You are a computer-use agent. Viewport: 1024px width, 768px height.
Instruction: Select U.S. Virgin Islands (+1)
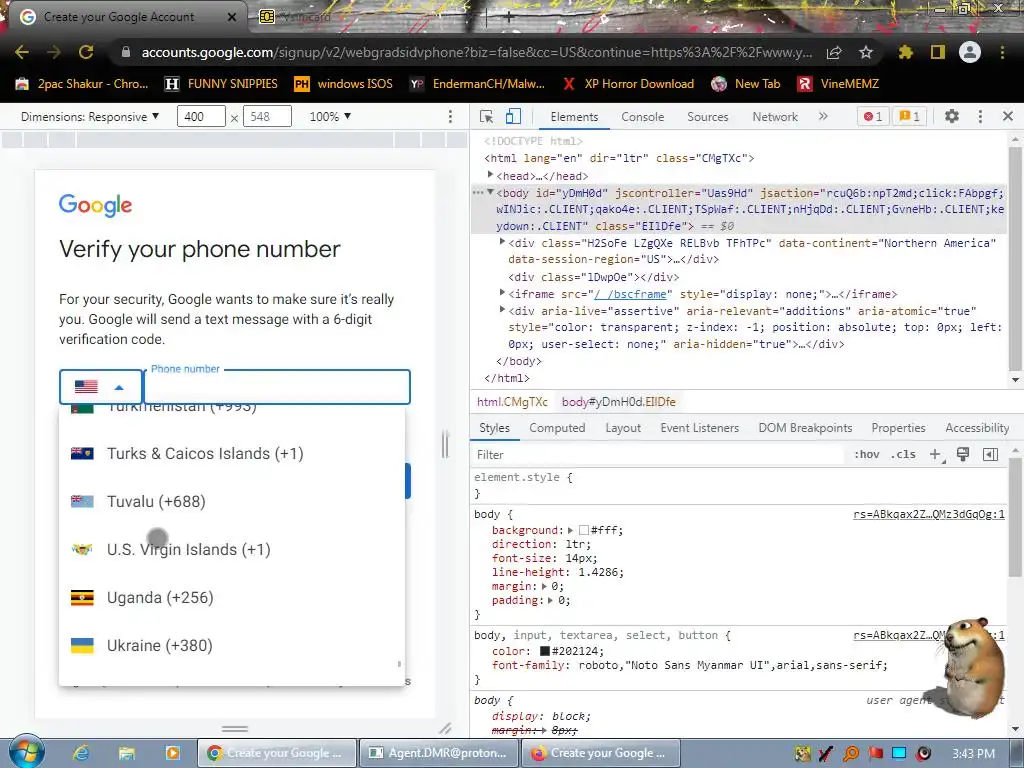pos(232,549)
